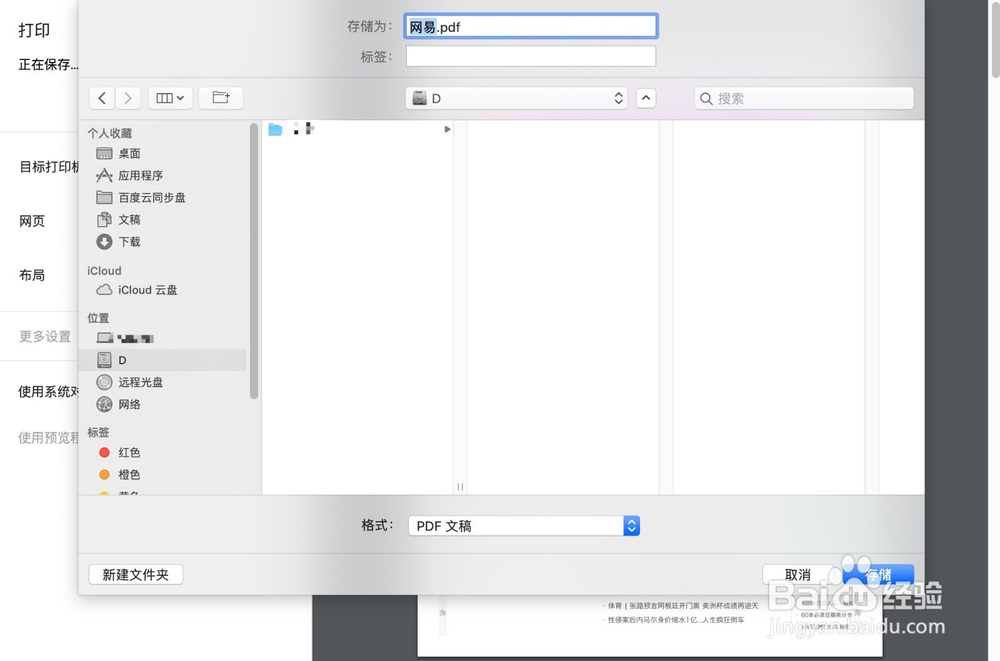Click the applications icon beside 应用程序
Screen dimensions: 1000x661
104,175
